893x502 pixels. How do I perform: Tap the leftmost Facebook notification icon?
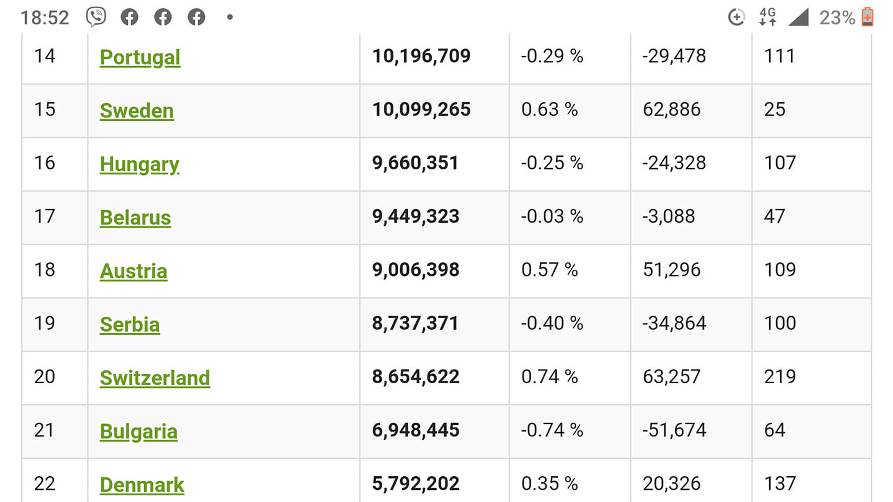[129, 17]
